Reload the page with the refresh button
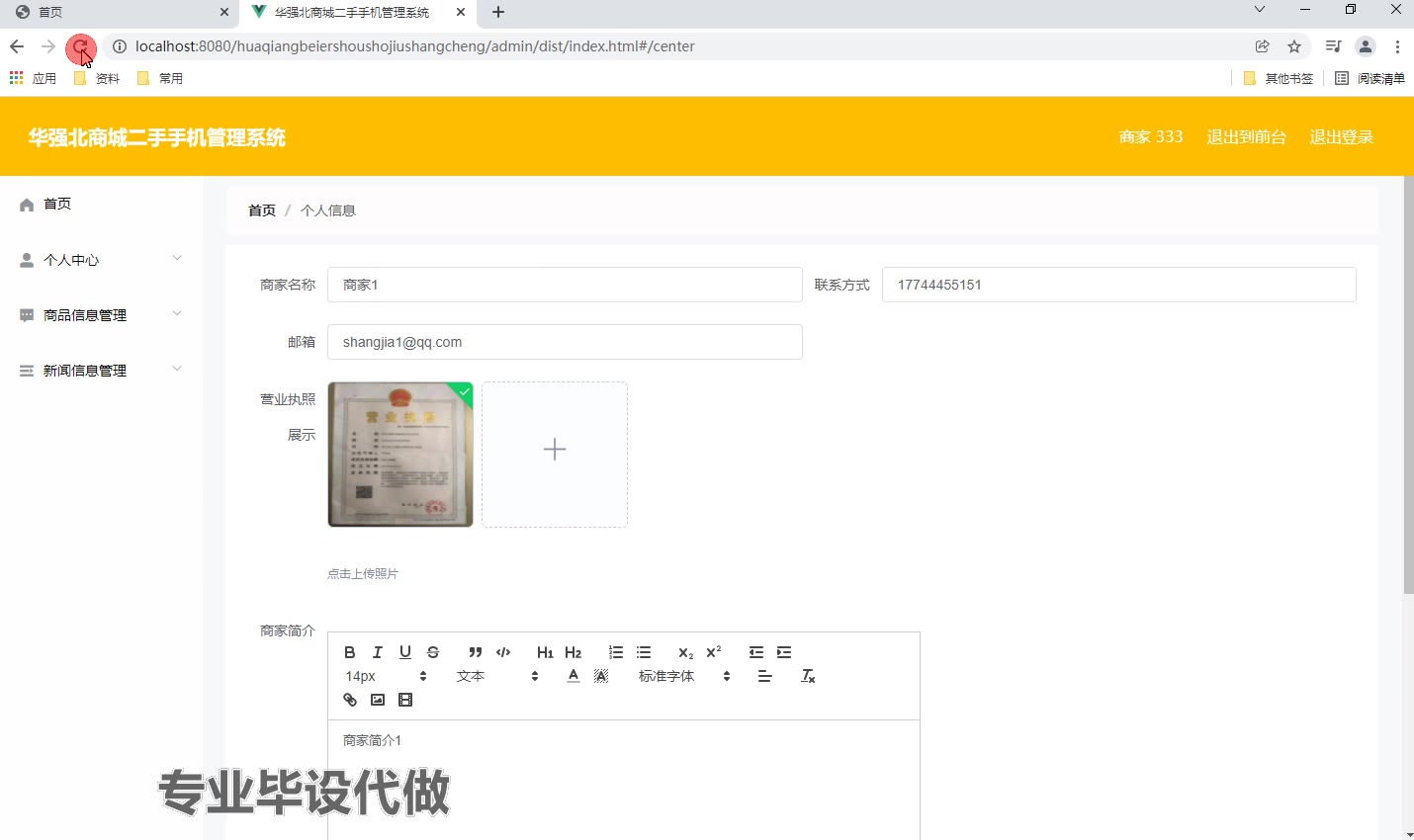 click(x=80, y=46)
